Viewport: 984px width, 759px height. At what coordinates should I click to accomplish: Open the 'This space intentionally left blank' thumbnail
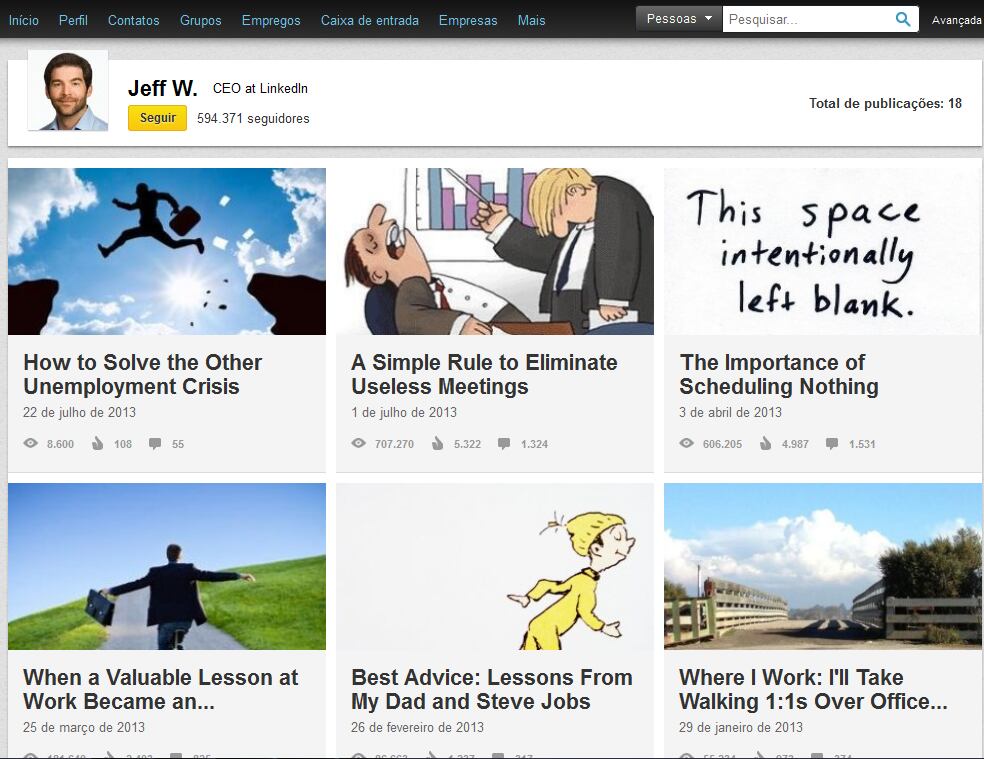[822, 251]
